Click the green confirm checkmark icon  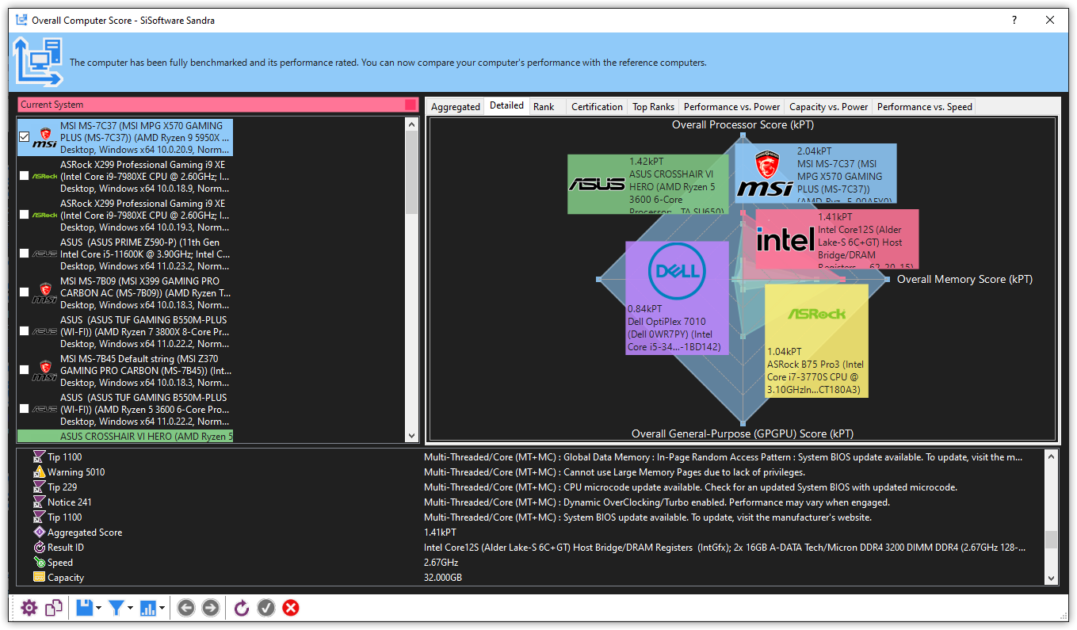pos(266,607)
